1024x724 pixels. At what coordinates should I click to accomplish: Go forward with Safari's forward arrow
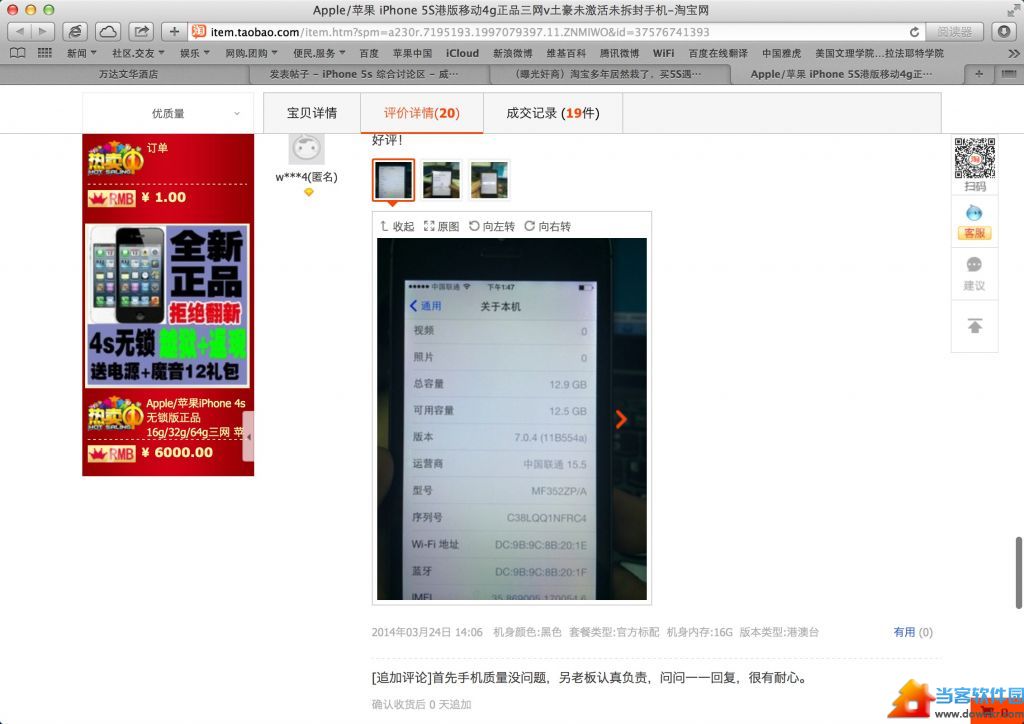[x=42, y=31]
